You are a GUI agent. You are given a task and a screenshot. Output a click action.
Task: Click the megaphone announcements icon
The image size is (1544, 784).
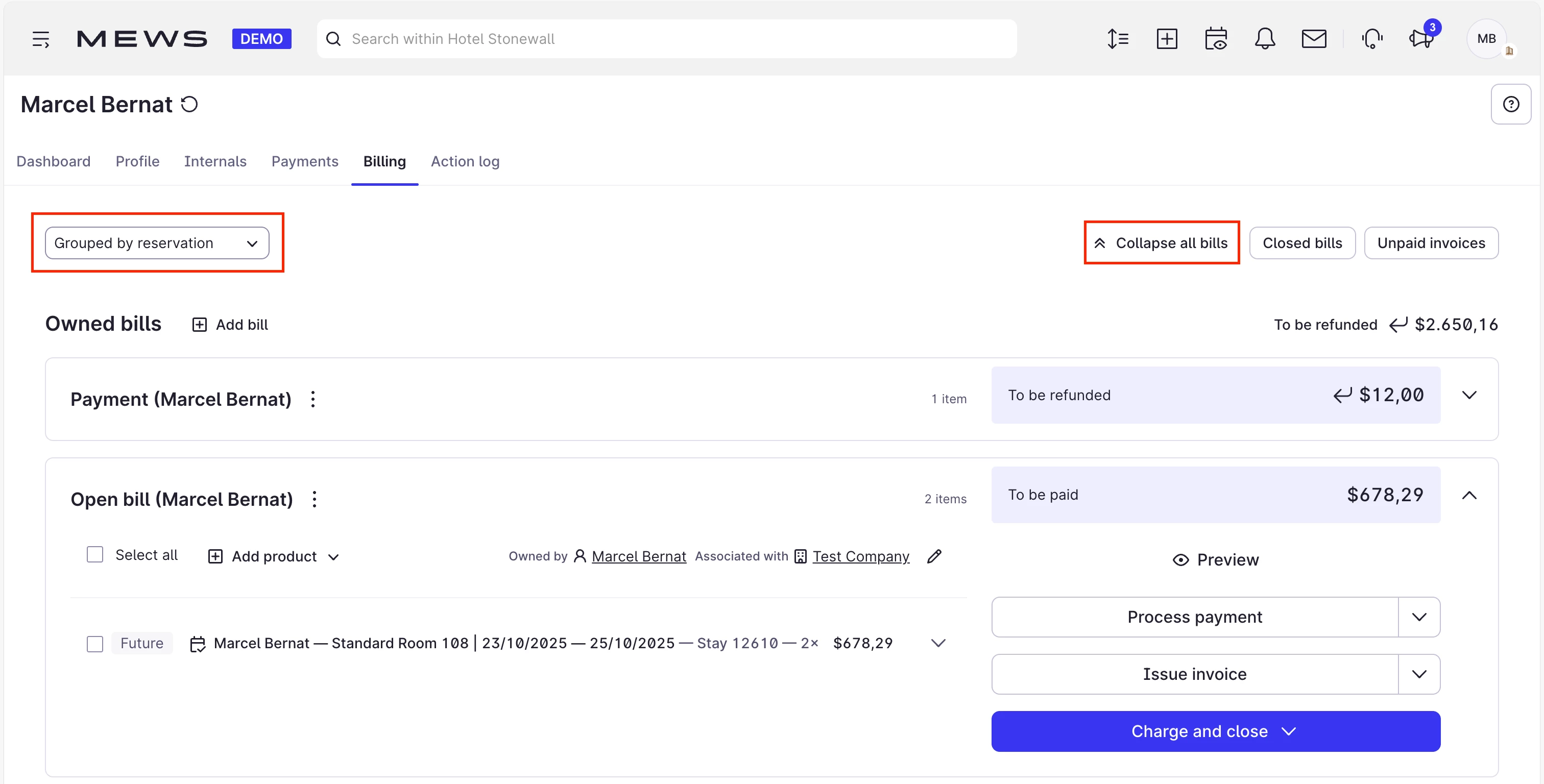[1420, 39]
